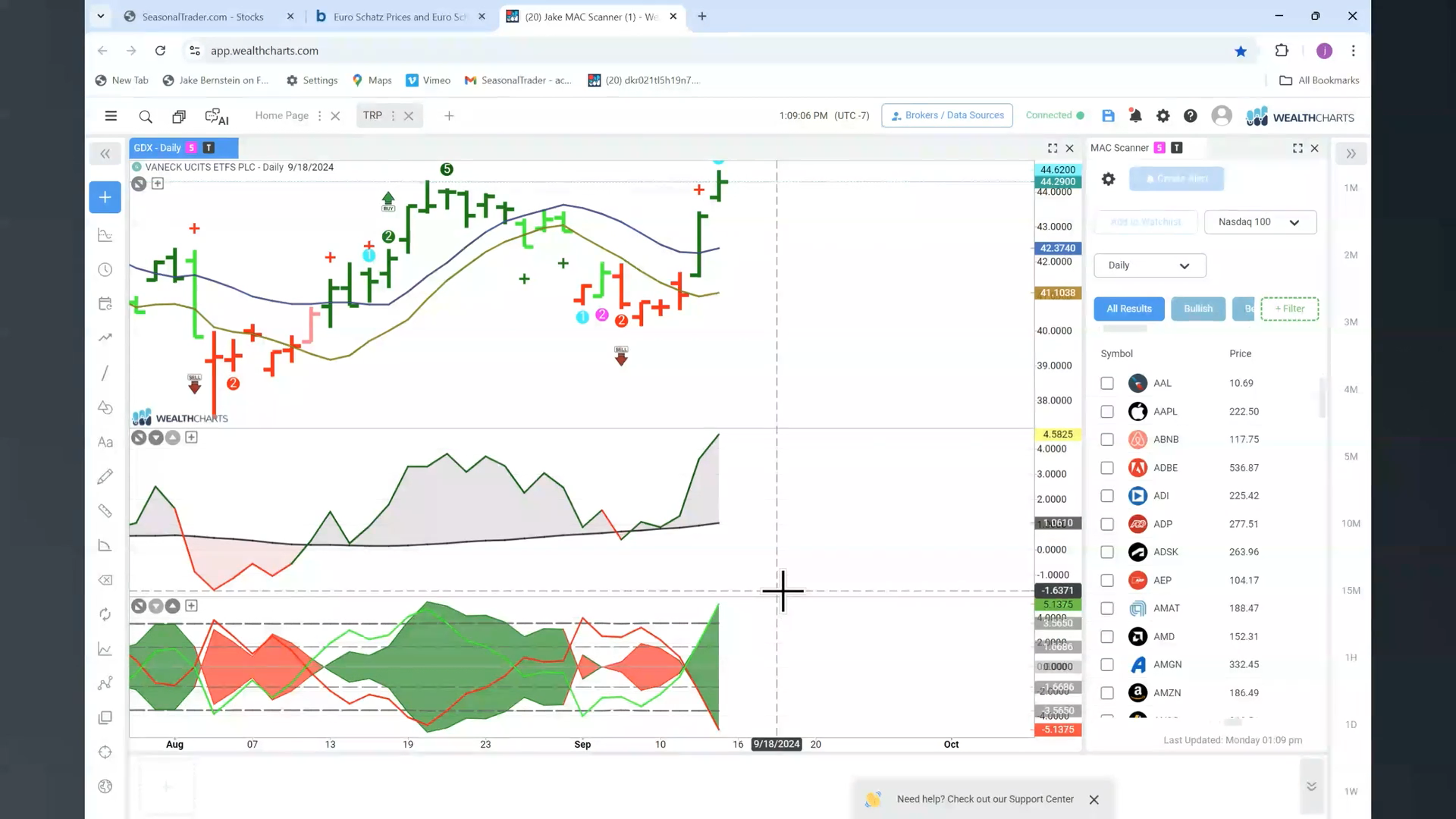Open the hamburger main menu
Viewport: 1456px width, 819px height.
tap(111, 116)
